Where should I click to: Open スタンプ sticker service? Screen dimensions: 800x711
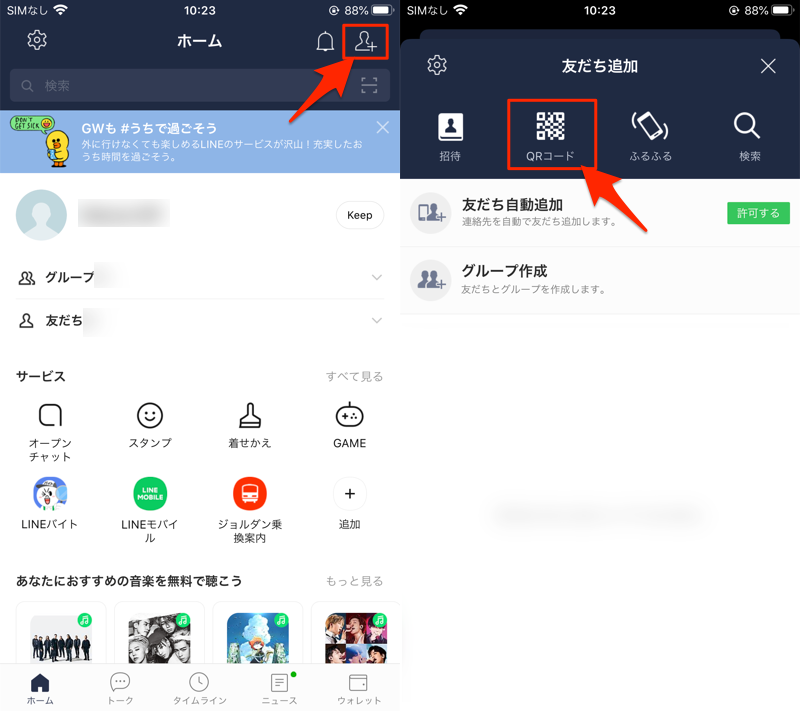pyautogui.click(x=150, y=425)
